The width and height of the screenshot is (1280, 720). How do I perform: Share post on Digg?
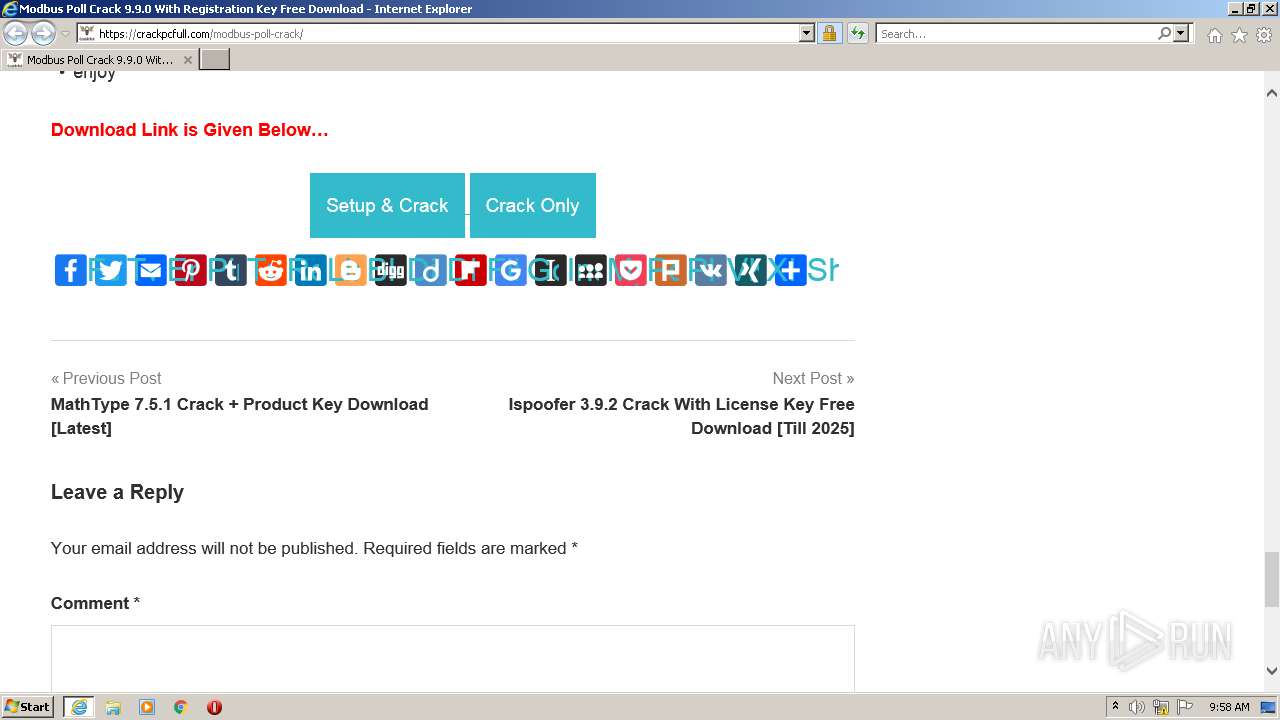391,270
